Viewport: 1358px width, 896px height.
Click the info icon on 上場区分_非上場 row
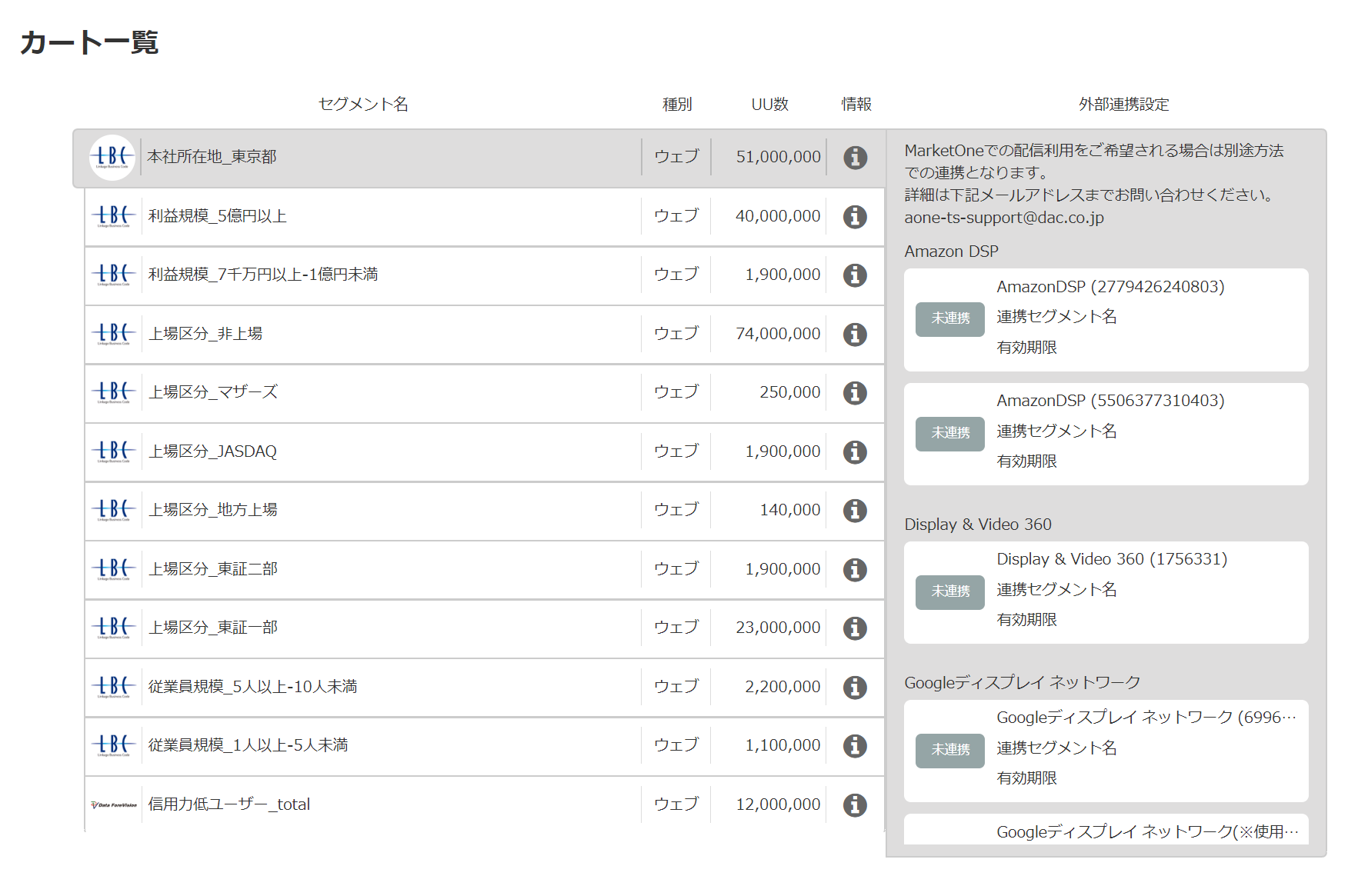point(854,334)
